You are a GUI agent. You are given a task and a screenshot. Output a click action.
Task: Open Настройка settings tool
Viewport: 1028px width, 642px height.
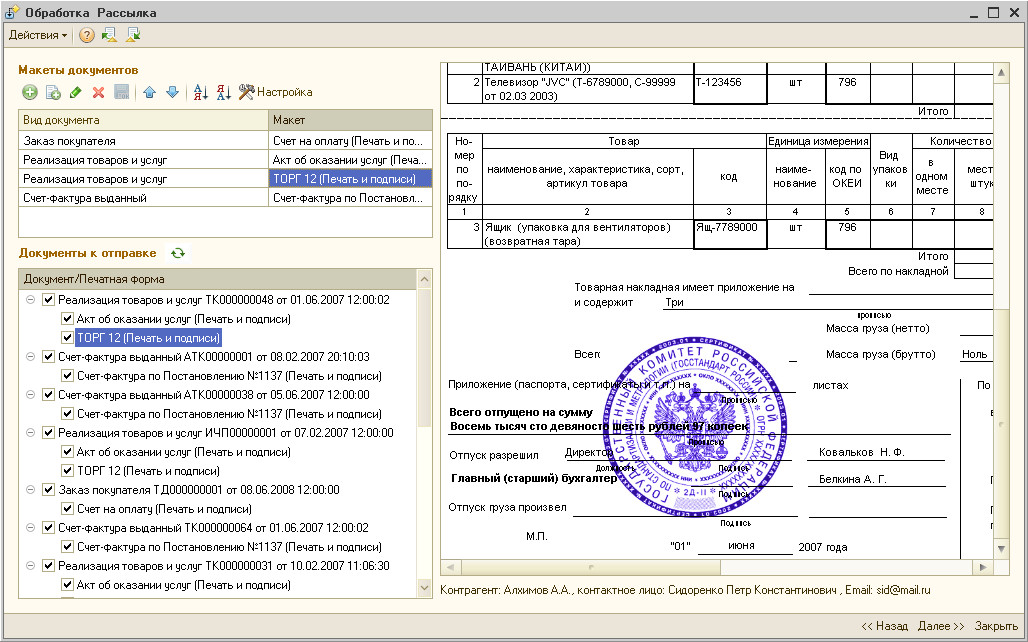click(x=275, y=92)
